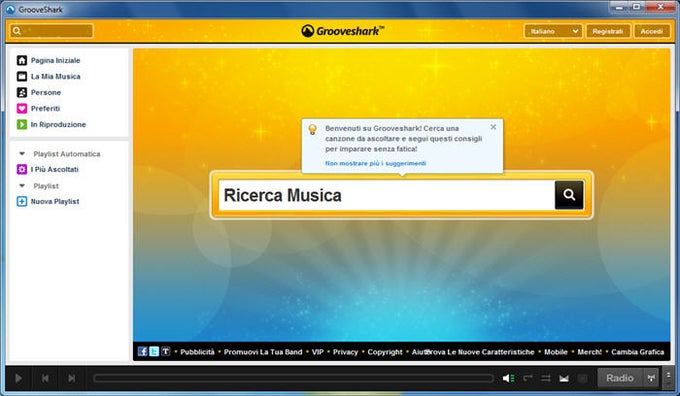Open the Persone icon in sidebar
680x396 pixels.
tap(22, 92)
